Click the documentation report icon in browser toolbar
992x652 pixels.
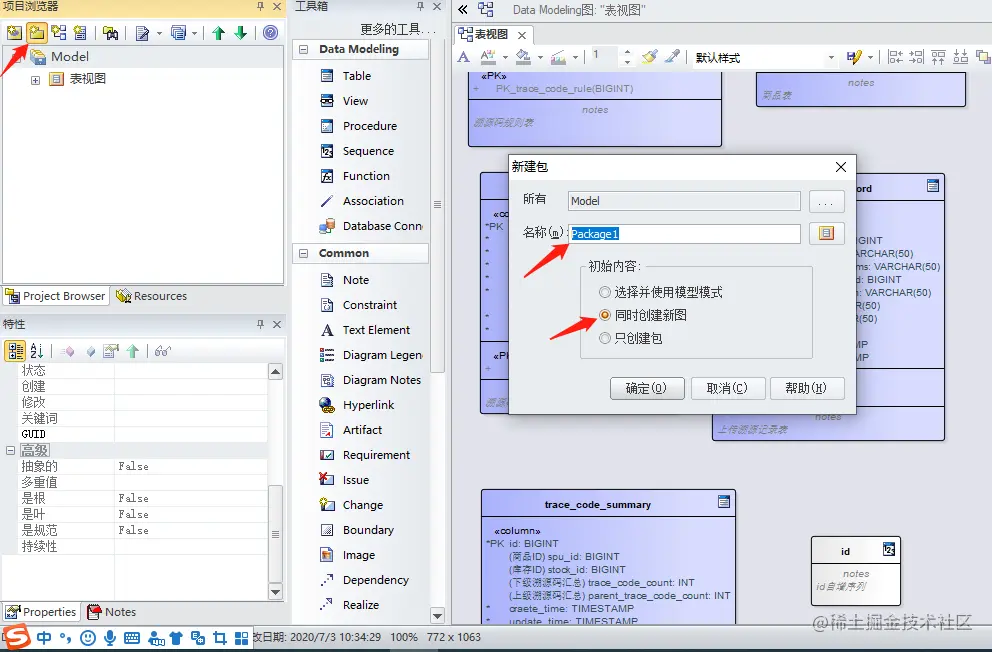pos(142,32)
